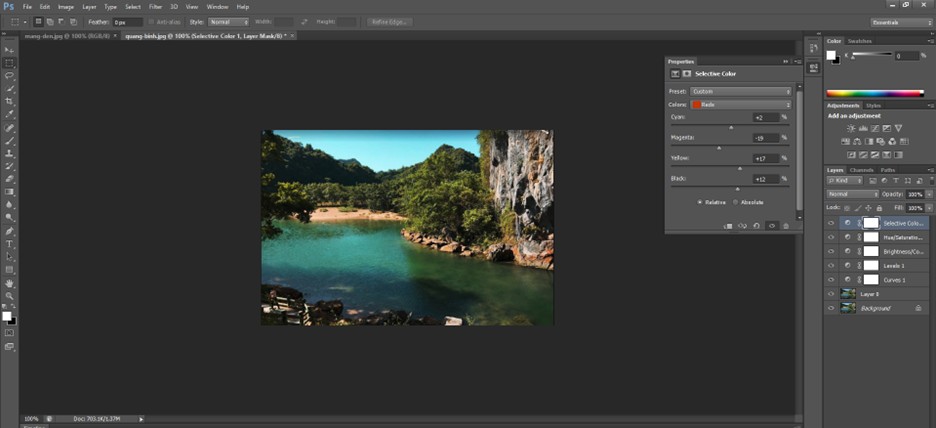This screenshot has height=428, width=936.
Task: Select the Absolute method radio button
Action: (x=735, y=202)
